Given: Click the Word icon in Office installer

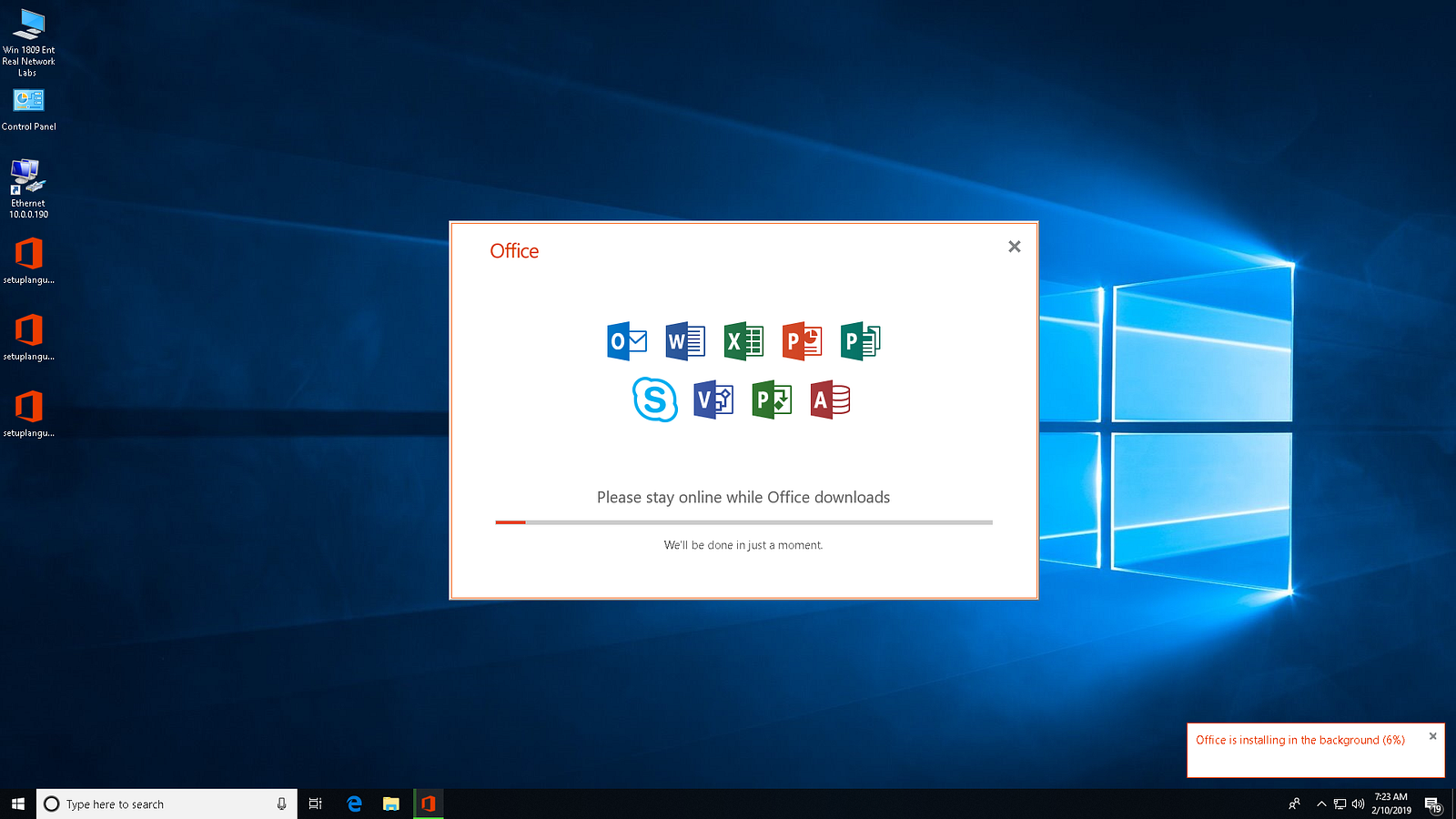Looking at the screenshot, I should 685,341.
